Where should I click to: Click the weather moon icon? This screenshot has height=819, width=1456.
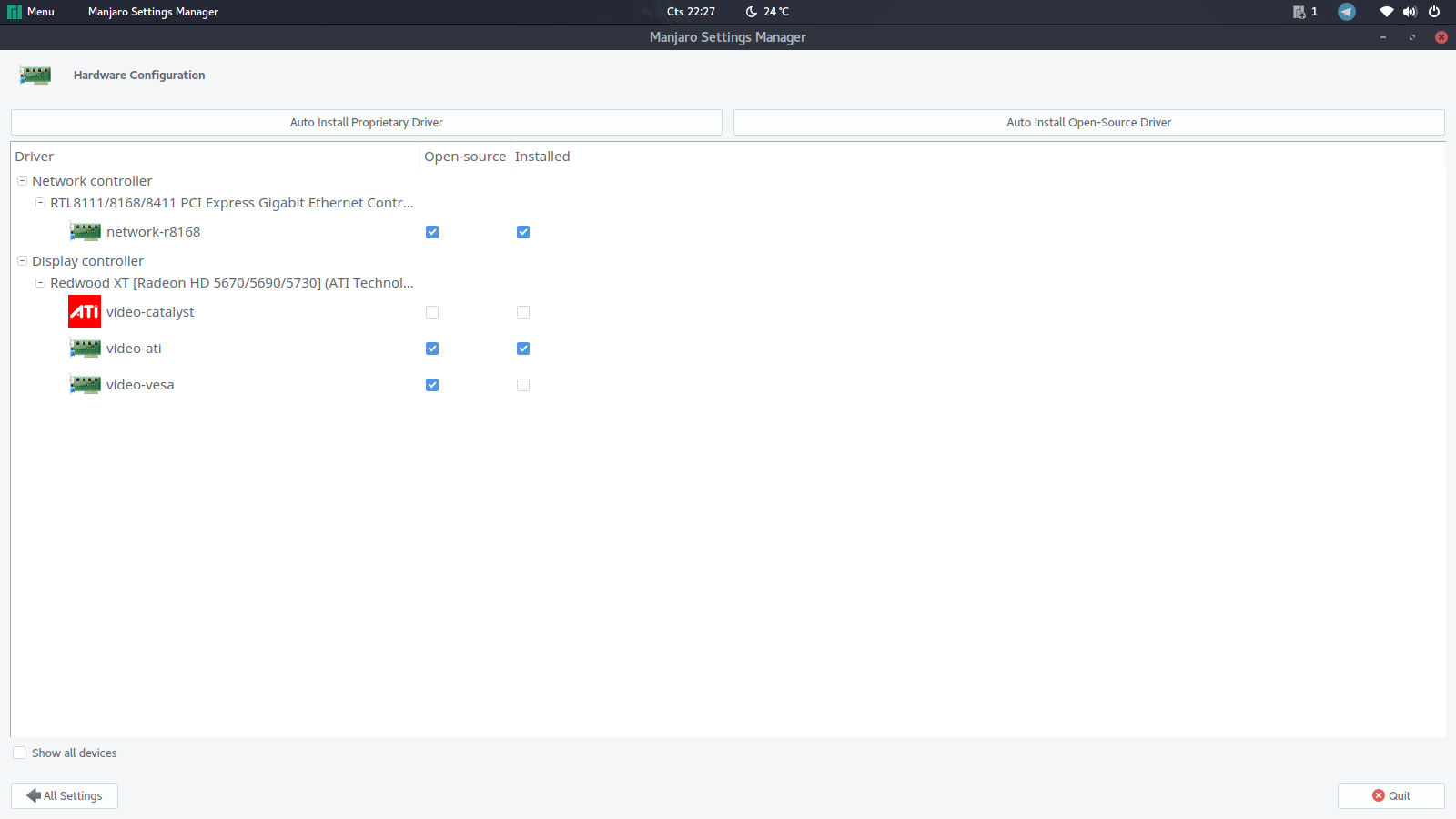[x=752, y=12]
